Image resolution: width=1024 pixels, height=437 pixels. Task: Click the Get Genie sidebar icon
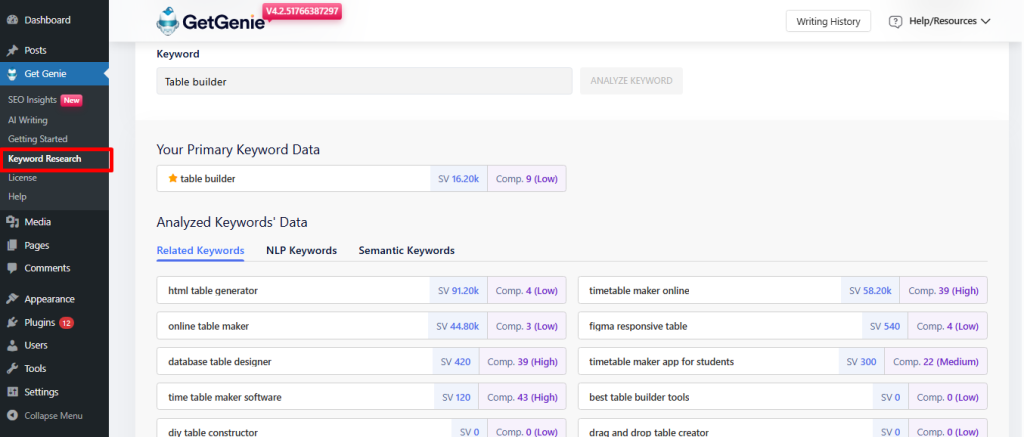pos(12,74)
